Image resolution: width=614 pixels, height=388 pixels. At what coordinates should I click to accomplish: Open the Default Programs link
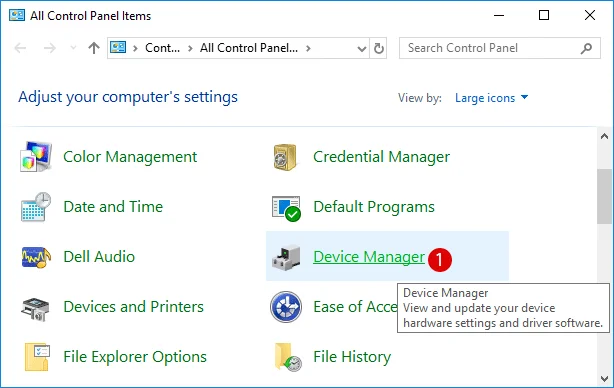point(374,207)
